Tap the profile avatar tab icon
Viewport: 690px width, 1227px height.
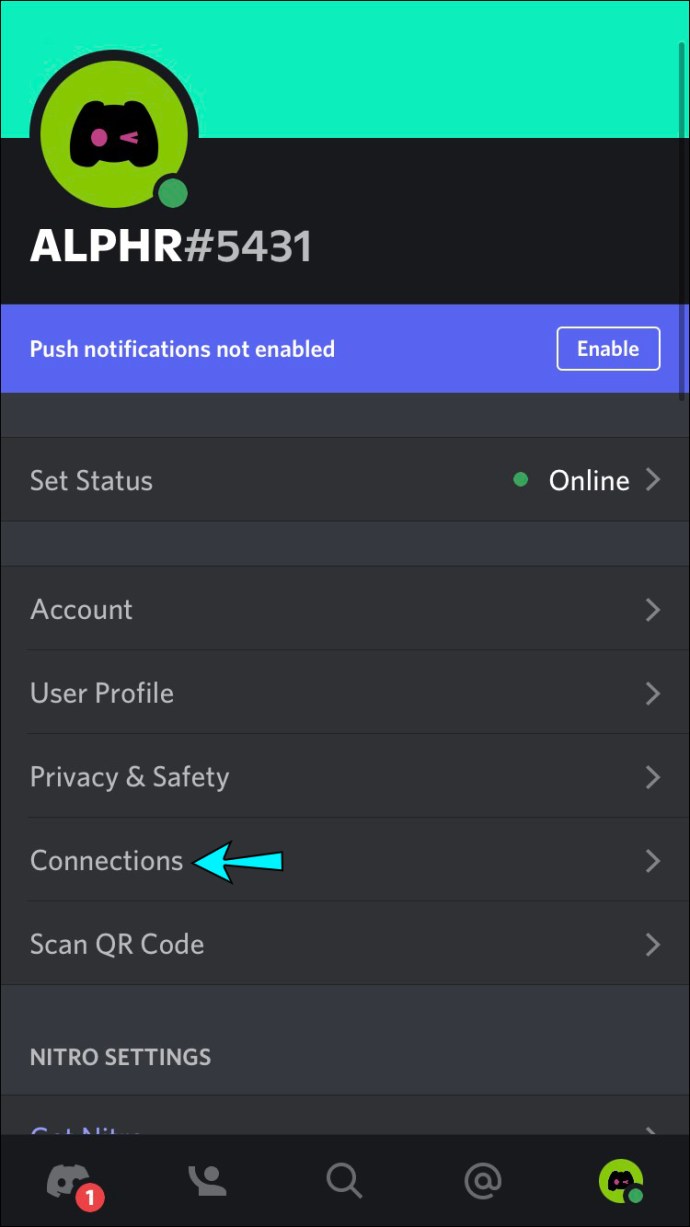tap(620, 1181)
